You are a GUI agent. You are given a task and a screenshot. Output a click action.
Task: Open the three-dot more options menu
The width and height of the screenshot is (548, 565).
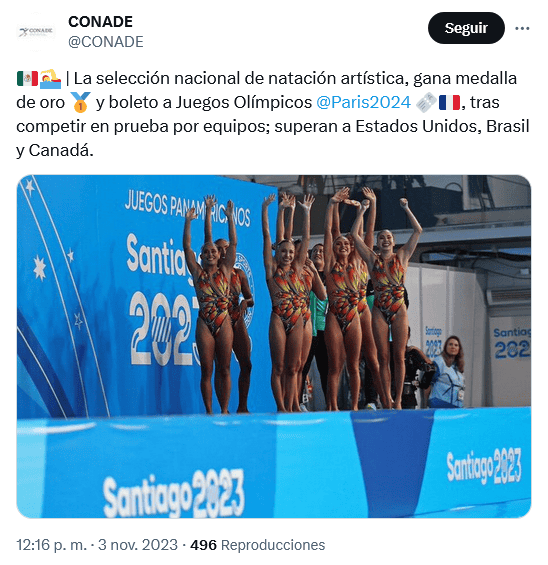[x=522, y=28]
